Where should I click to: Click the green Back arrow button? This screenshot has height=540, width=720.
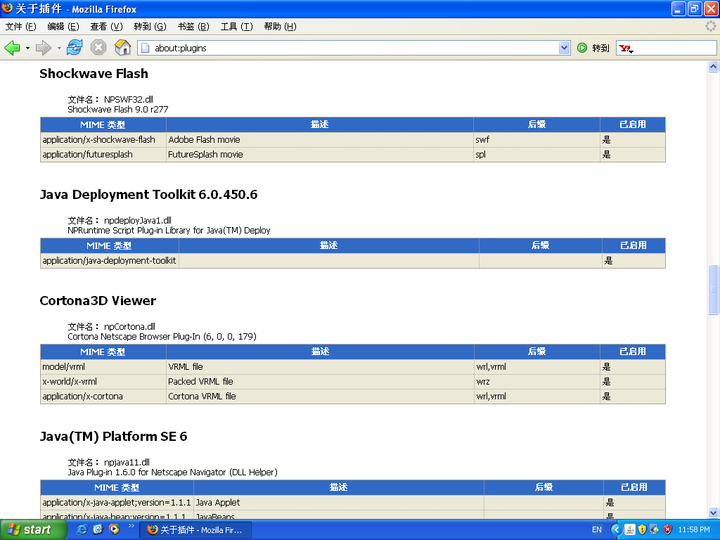click(x=13, y=47)
